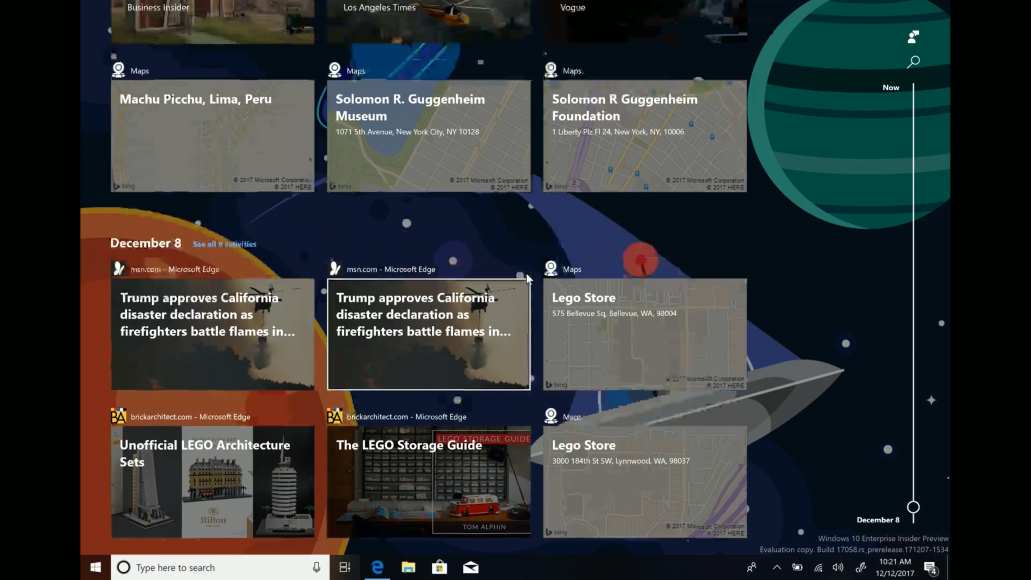Open the feedback icon above the search magnifier
Image resolution: width=1031 pixels, height=580 pixels.
[x=913, y=37]
